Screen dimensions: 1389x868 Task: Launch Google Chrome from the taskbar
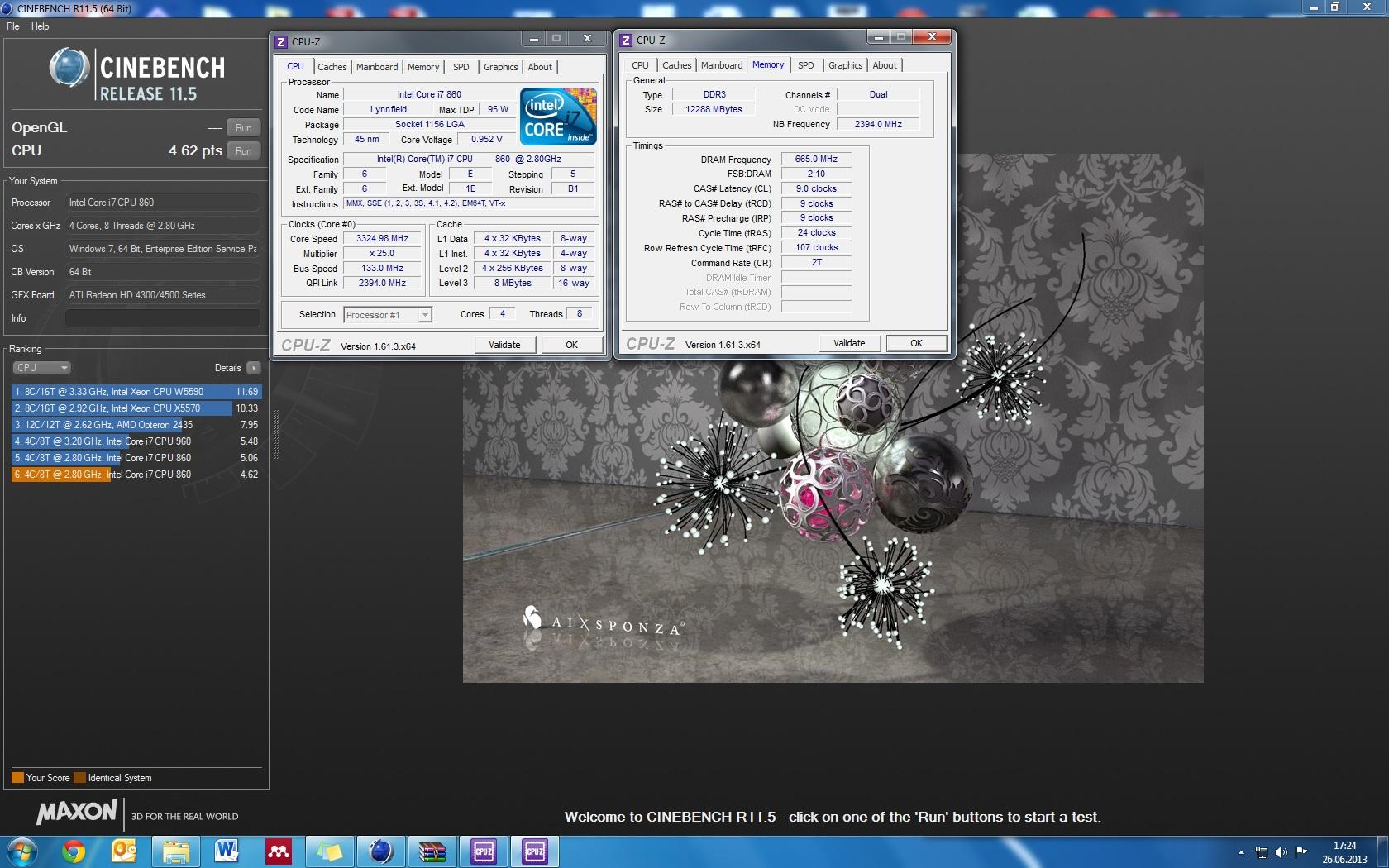click(x=73, y=851)
